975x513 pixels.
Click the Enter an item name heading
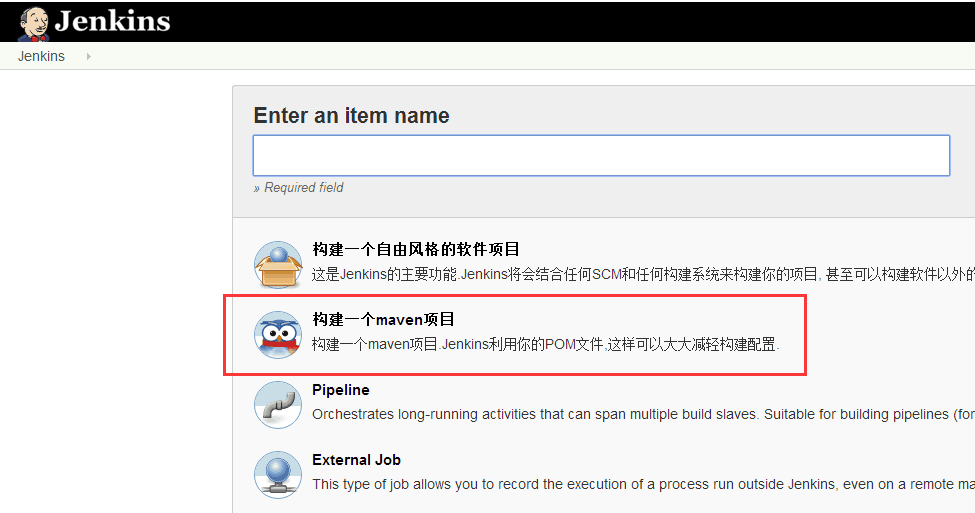point(351,116)
